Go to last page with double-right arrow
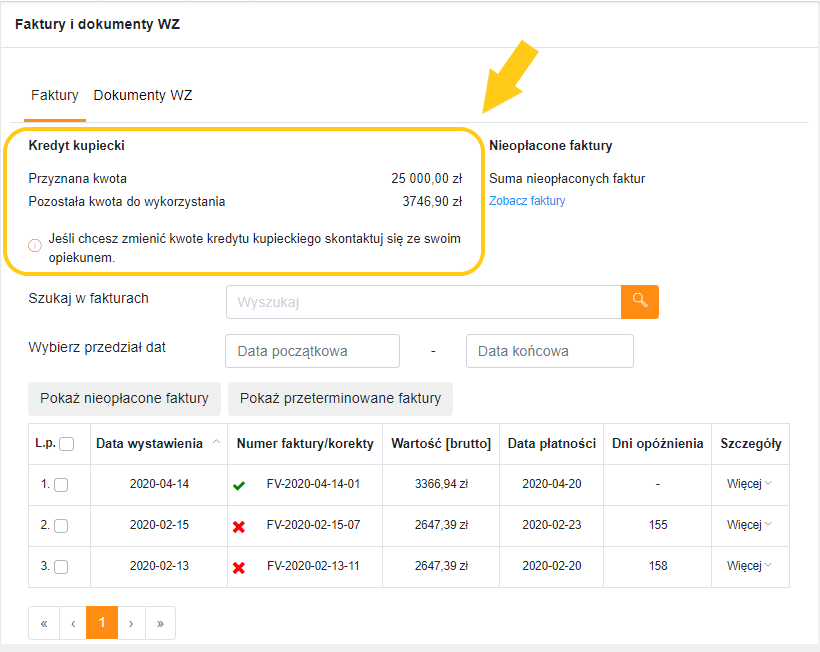The width and height of the screenshot is (820, 652). coord(160,623)
